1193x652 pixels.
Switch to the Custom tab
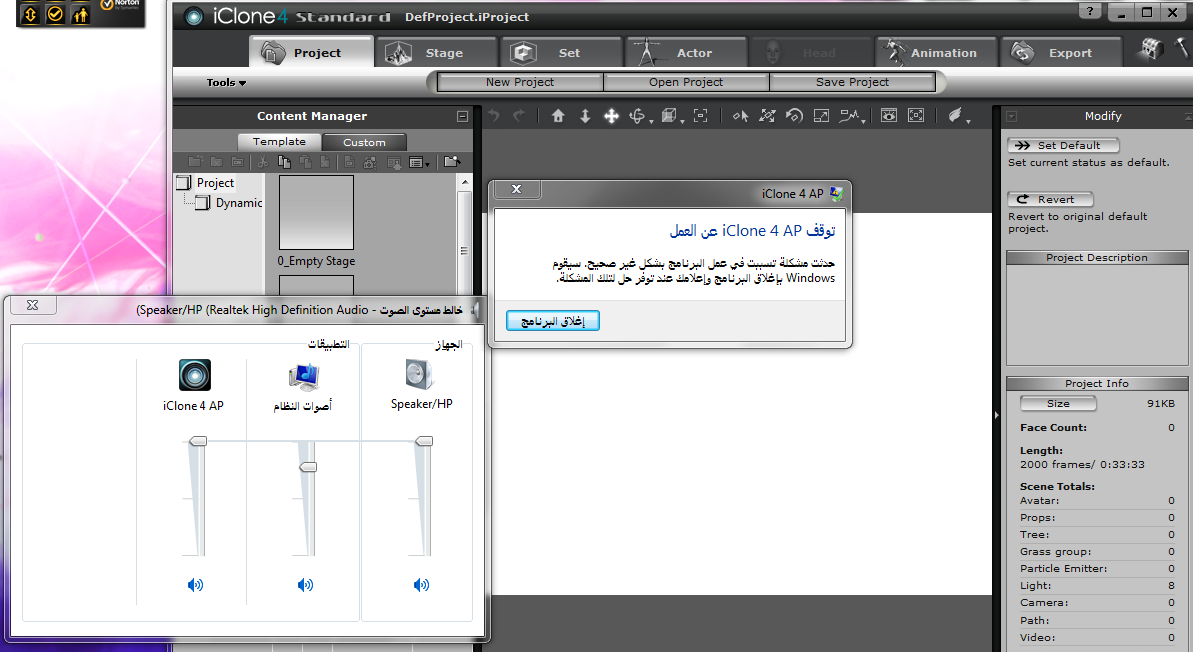click(364, 142)
